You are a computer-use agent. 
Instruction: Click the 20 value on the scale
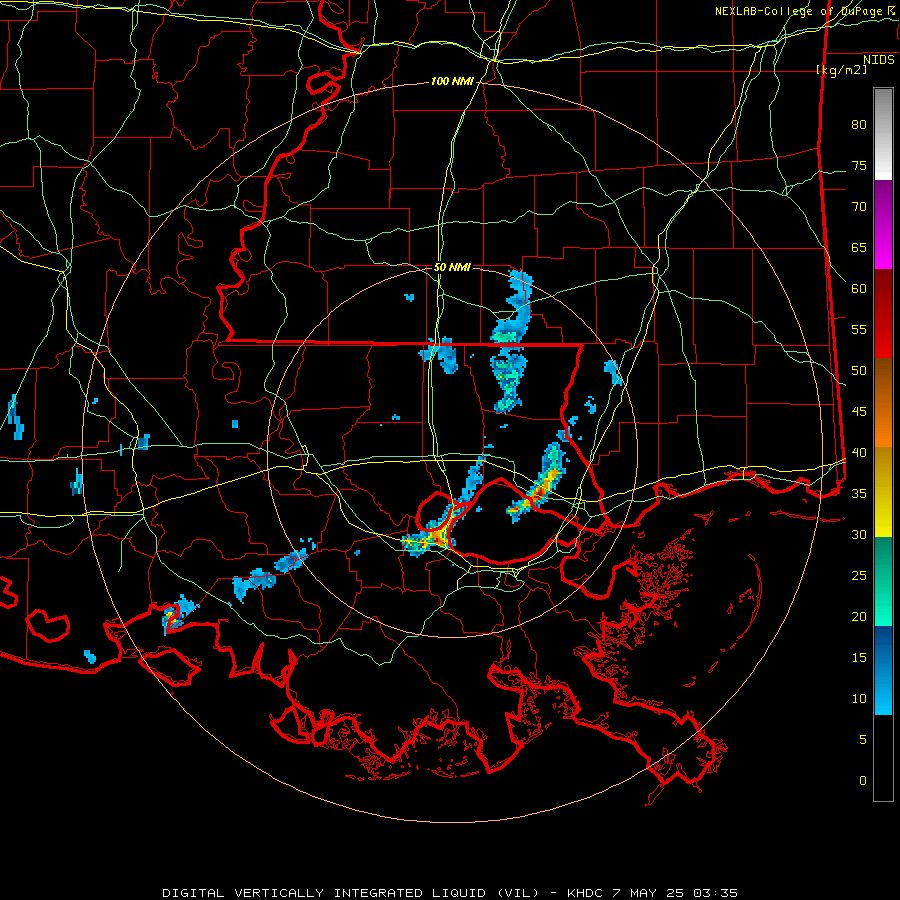tap(859, 617)
